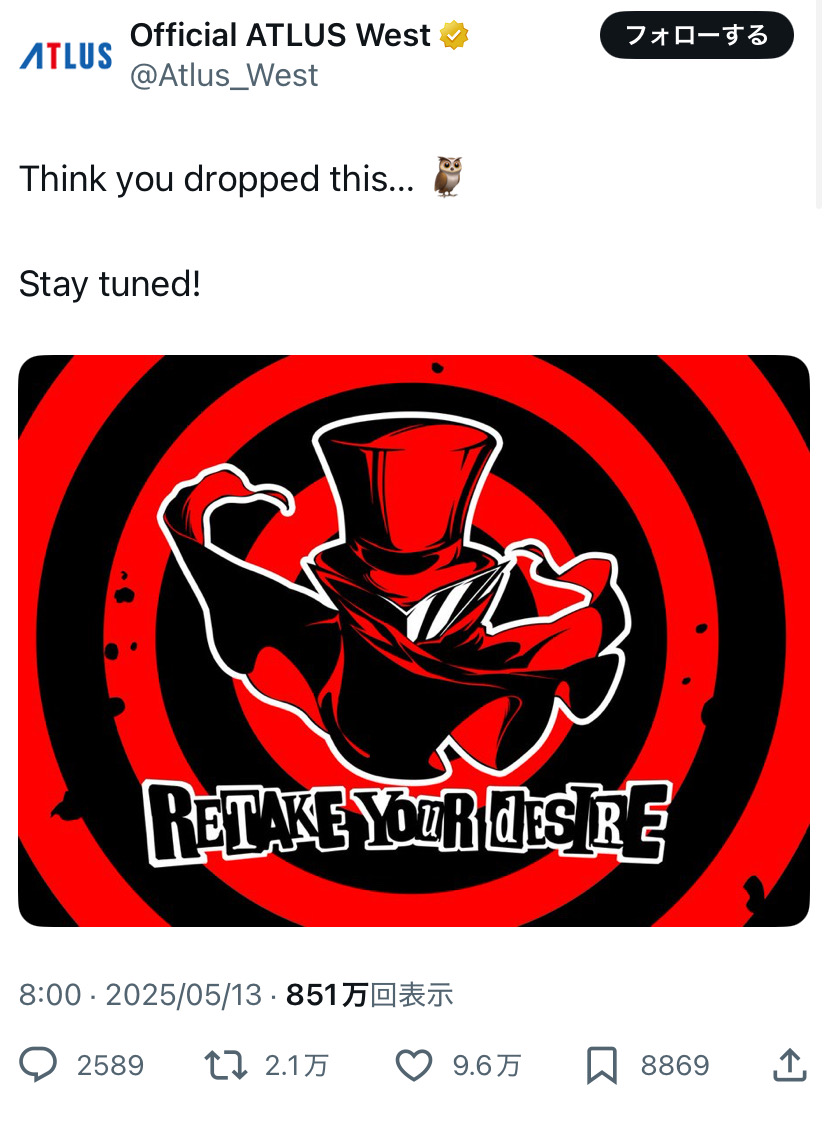Click the 851万回表示 view count

pyautogui.click(x=369, y=995)
